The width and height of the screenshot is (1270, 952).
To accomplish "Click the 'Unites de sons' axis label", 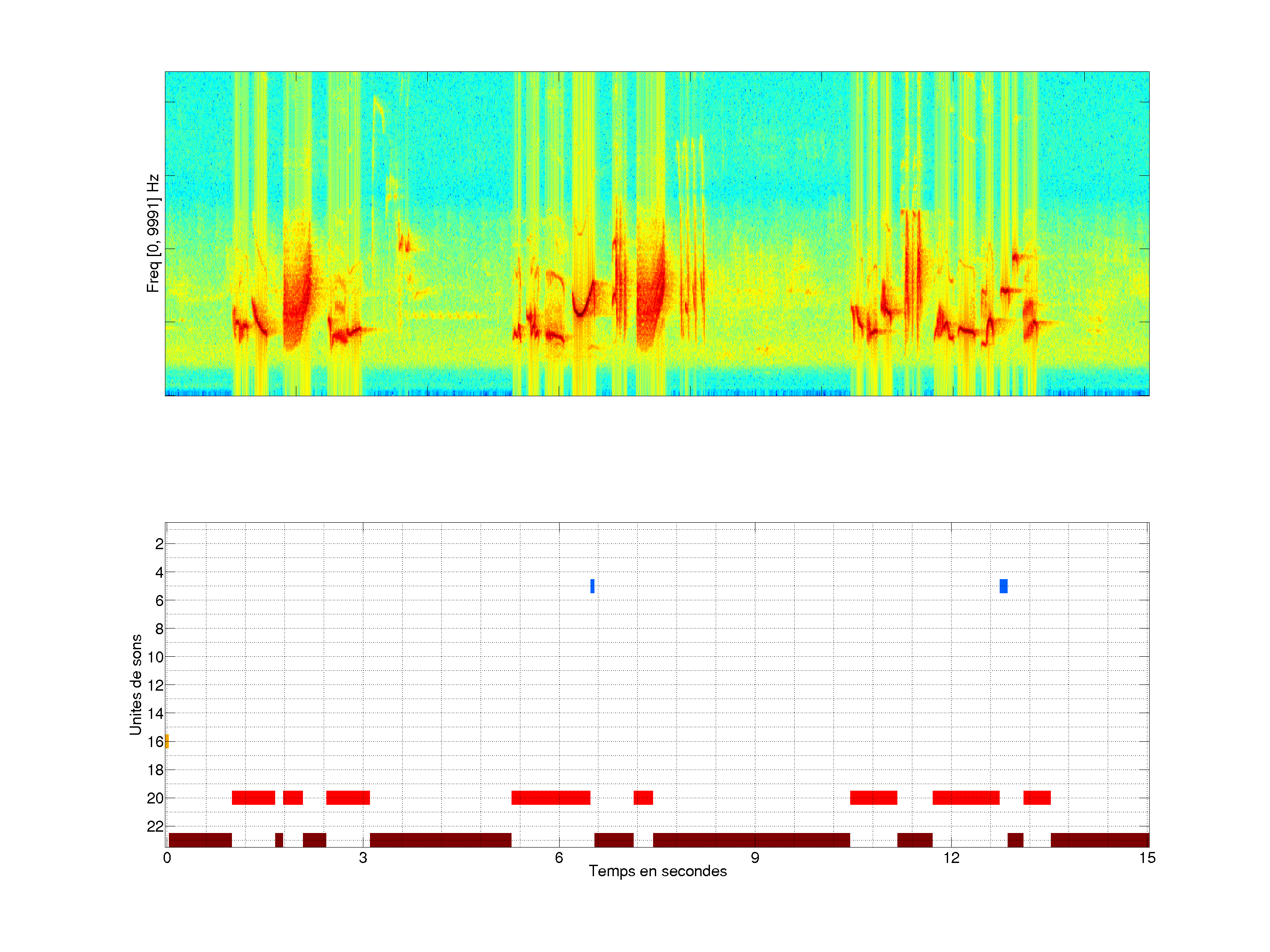I will 136,684.
